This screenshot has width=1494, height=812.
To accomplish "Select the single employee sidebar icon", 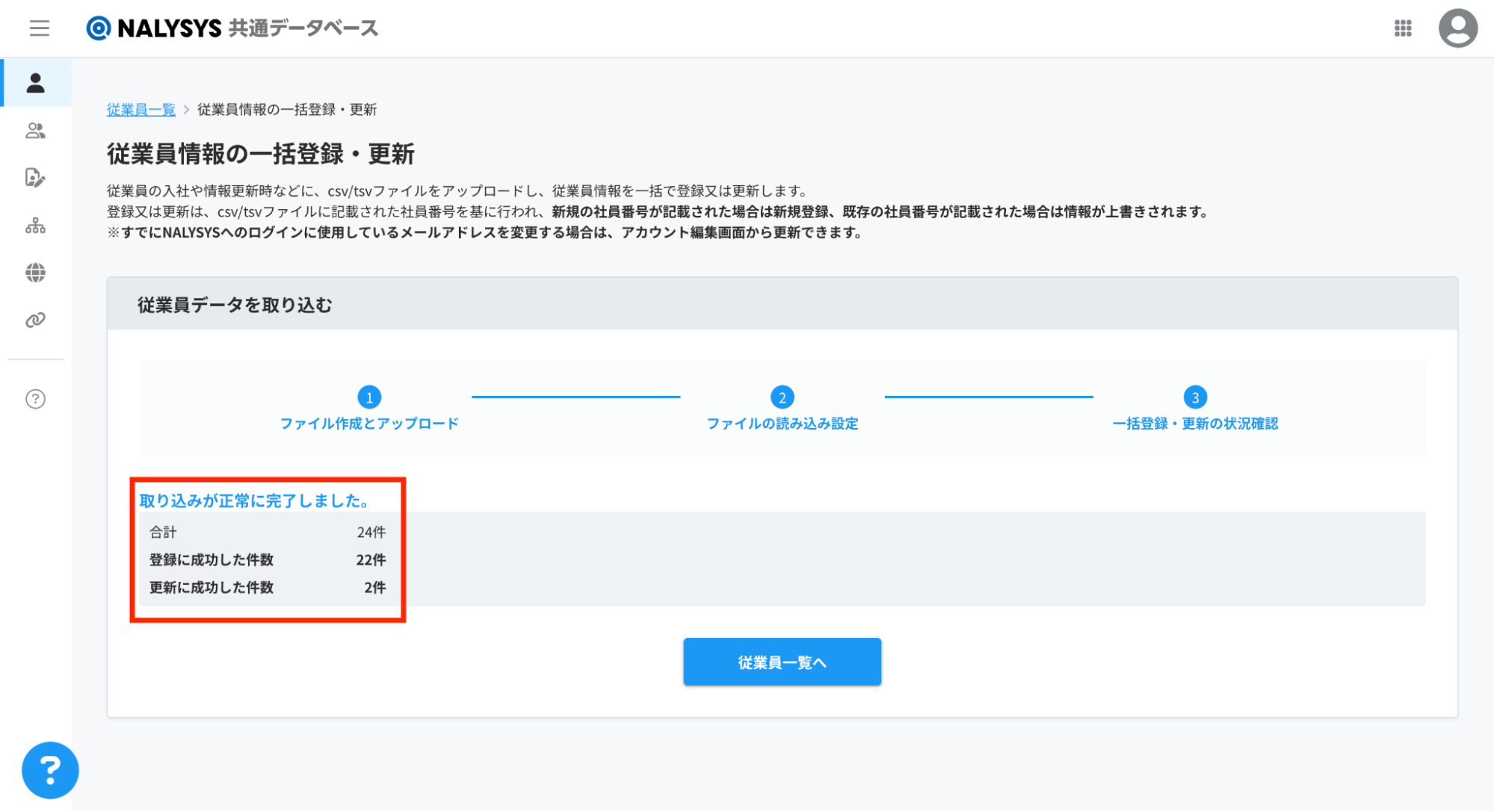I will point(35,83).
